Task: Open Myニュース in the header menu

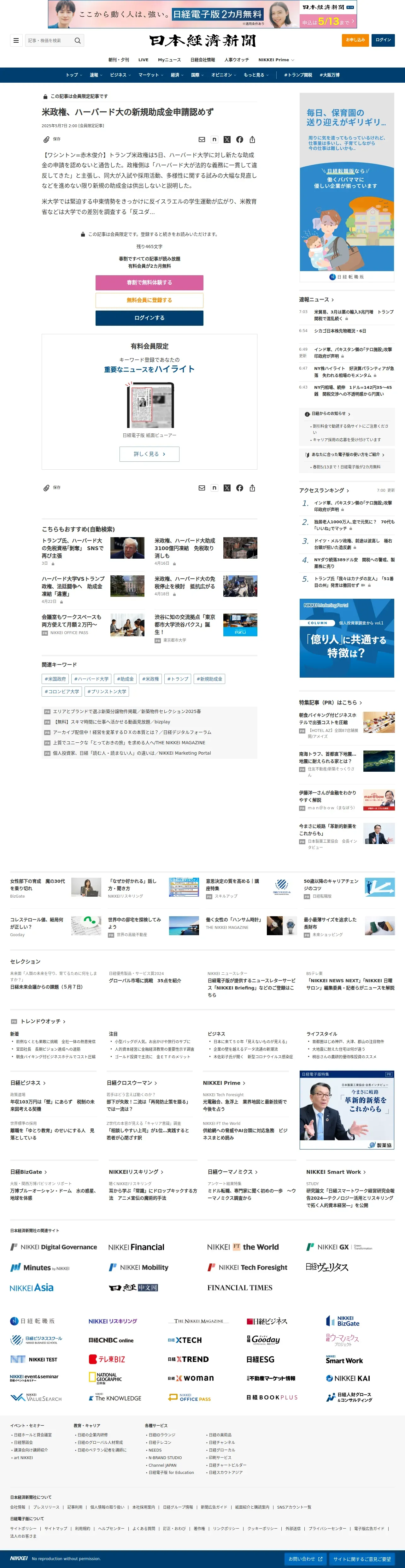Action: pos(169,60)
